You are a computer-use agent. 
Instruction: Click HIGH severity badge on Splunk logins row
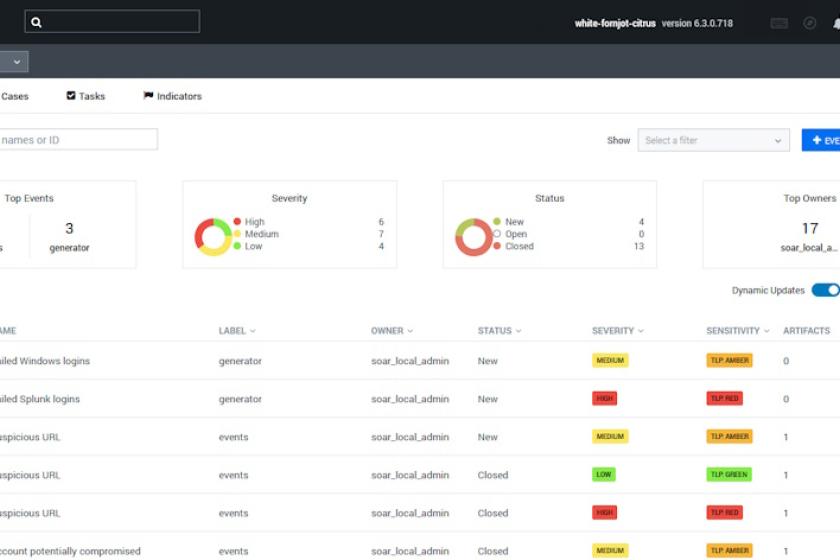[x=604, y=399]
